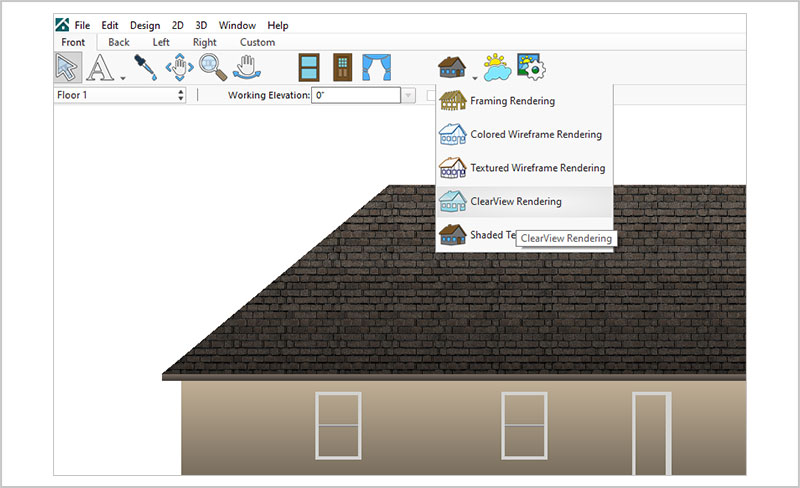Open the sun and cloud lighting tool
Image resolution: width=800 pixels, height=488 pixels.
pos(497,67)
